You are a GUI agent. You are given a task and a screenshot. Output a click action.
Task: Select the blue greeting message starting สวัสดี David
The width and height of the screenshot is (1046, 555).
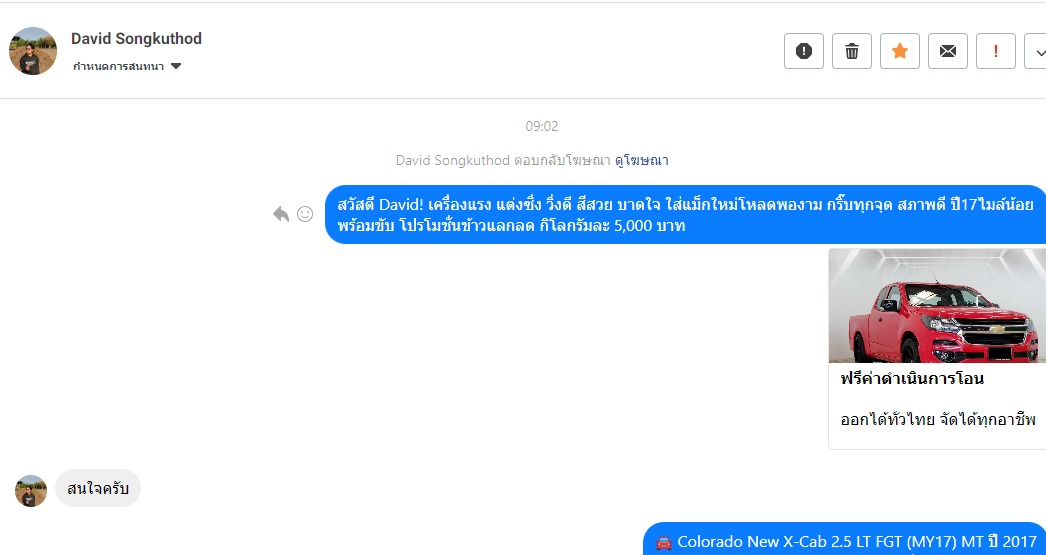tap(685, 214)
